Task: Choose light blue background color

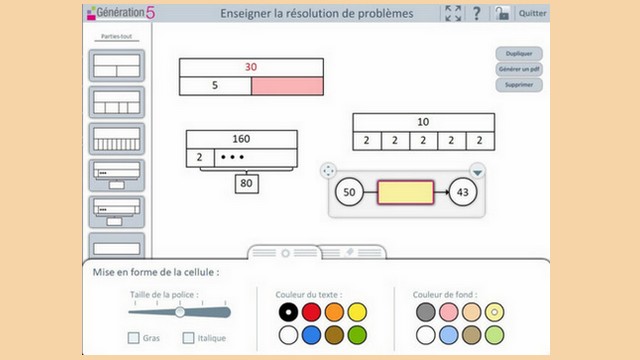Action: (x=449, y=335)
